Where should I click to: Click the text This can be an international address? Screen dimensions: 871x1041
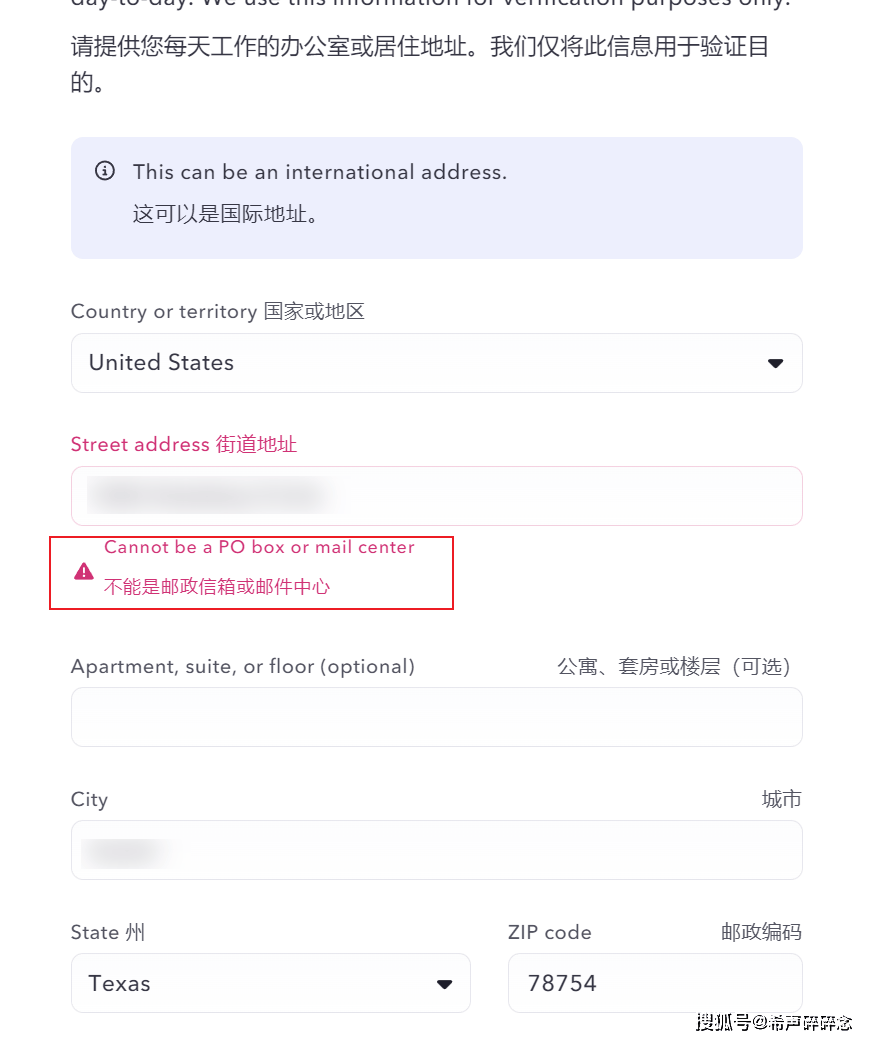pos(320,172)
